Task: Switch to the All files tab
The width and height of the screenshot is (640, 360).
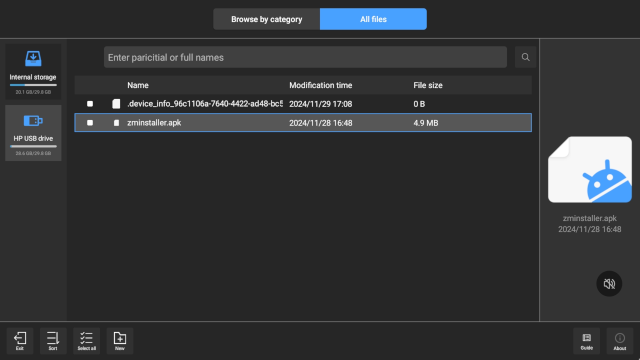Action: [x=373, y=19]
